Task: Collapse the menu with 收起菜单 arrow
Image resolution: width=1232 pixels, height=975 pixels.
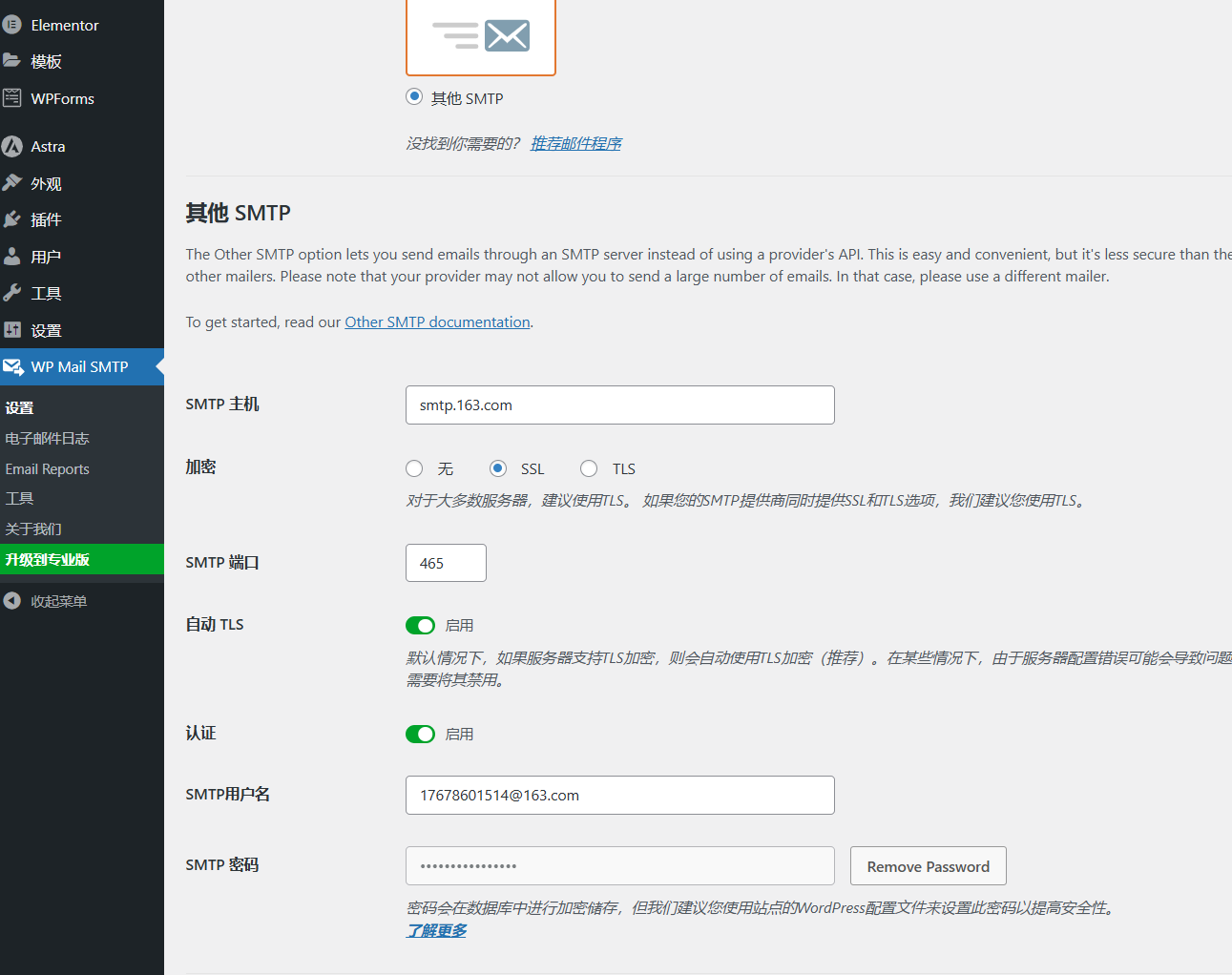Action: tap(11, 601)
